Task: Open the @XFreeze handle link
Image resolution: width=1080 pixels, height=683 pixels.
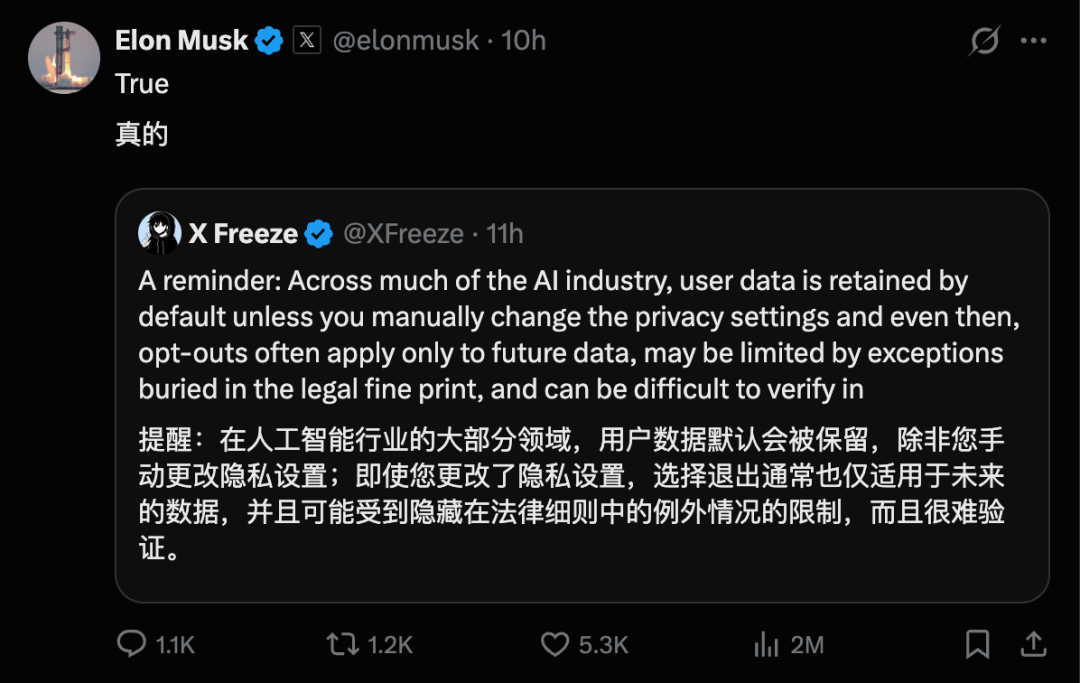Action: [x=404, y=234]
